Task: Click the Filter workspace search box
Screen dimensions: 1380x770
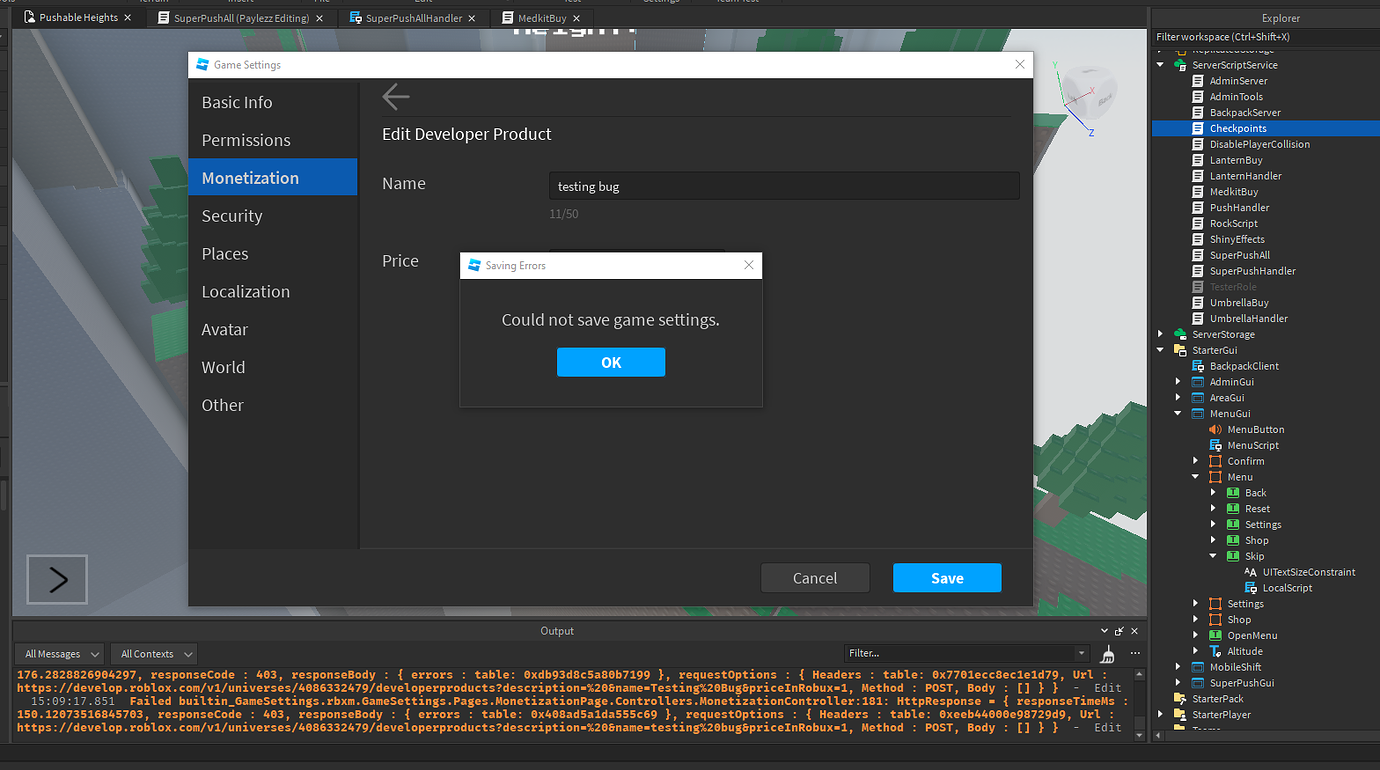Action: [1266, 37]
